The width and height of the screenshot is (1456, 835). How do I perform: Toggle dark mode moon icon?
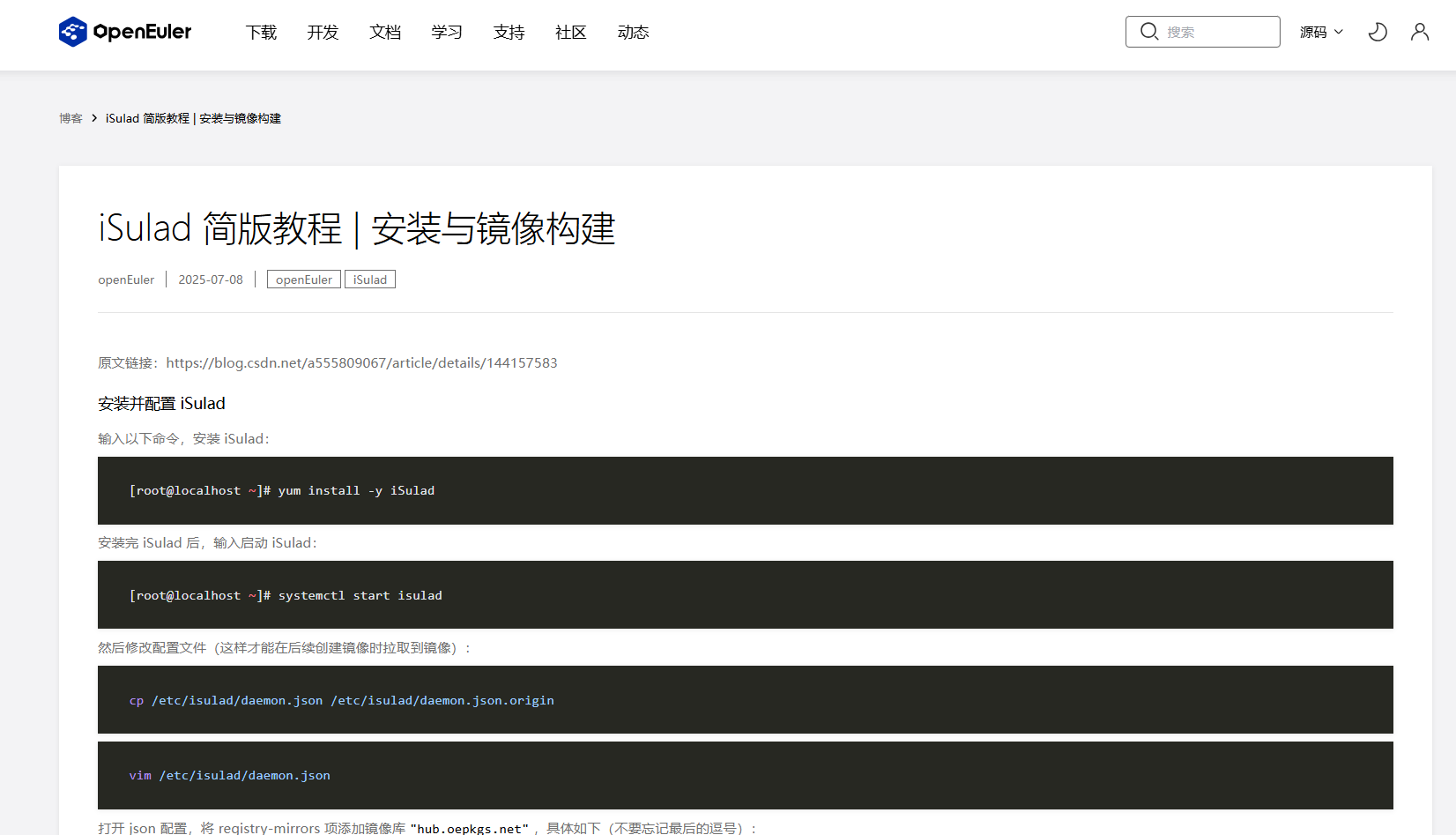pos(1378,32)
